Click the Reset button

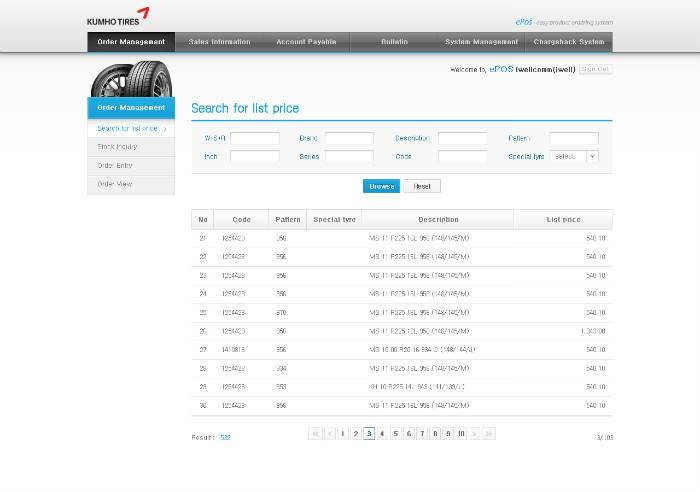pos(422,186)
